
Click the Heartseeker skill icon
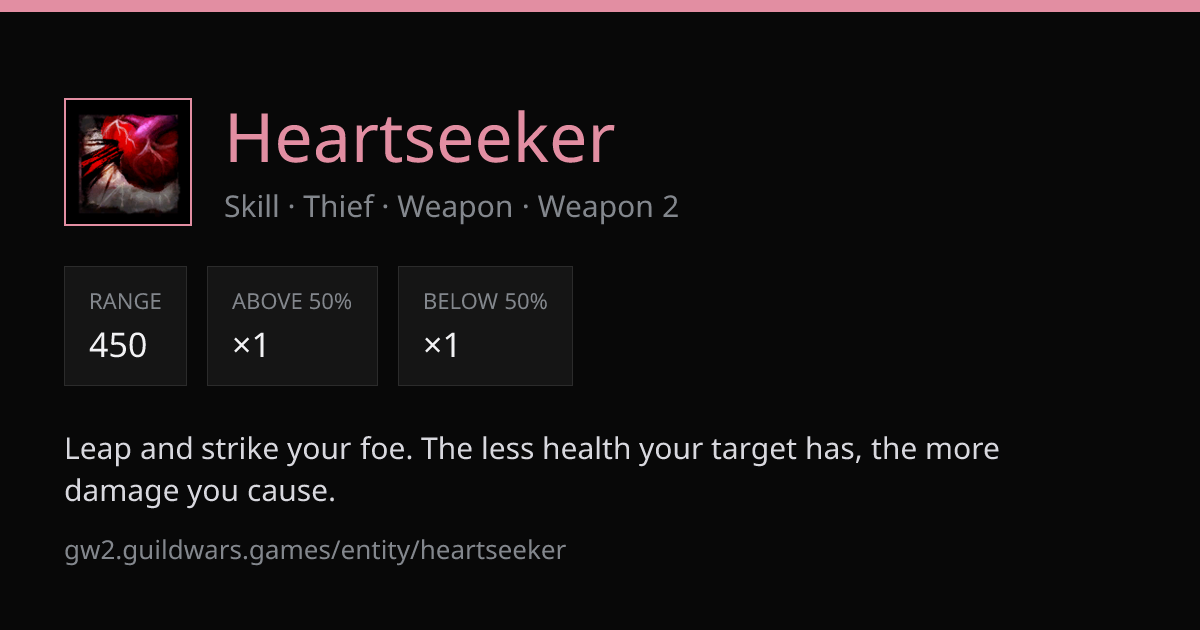coord(128,162)
